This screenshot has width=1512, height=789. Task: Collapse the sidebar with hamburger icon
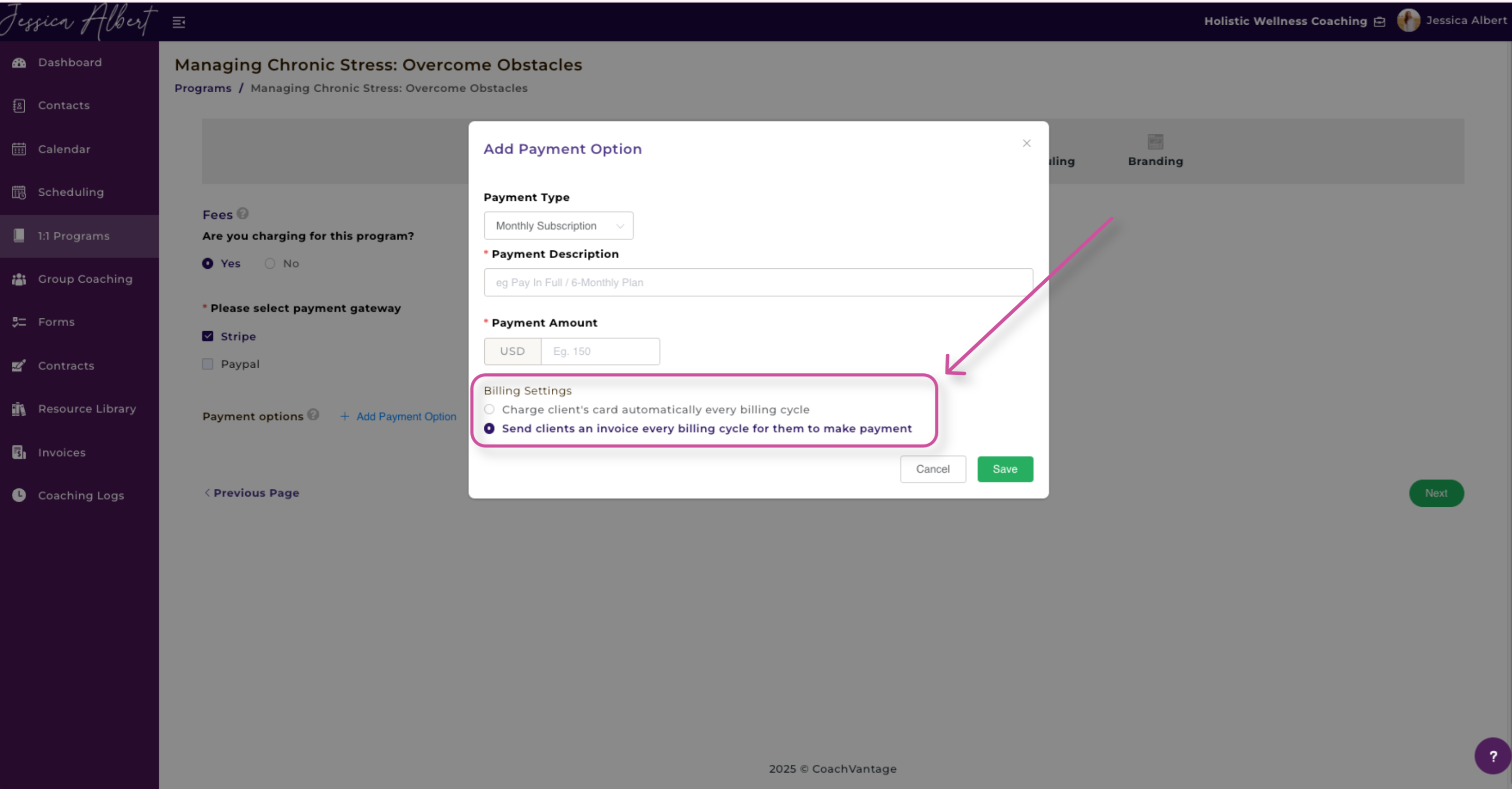179,22
